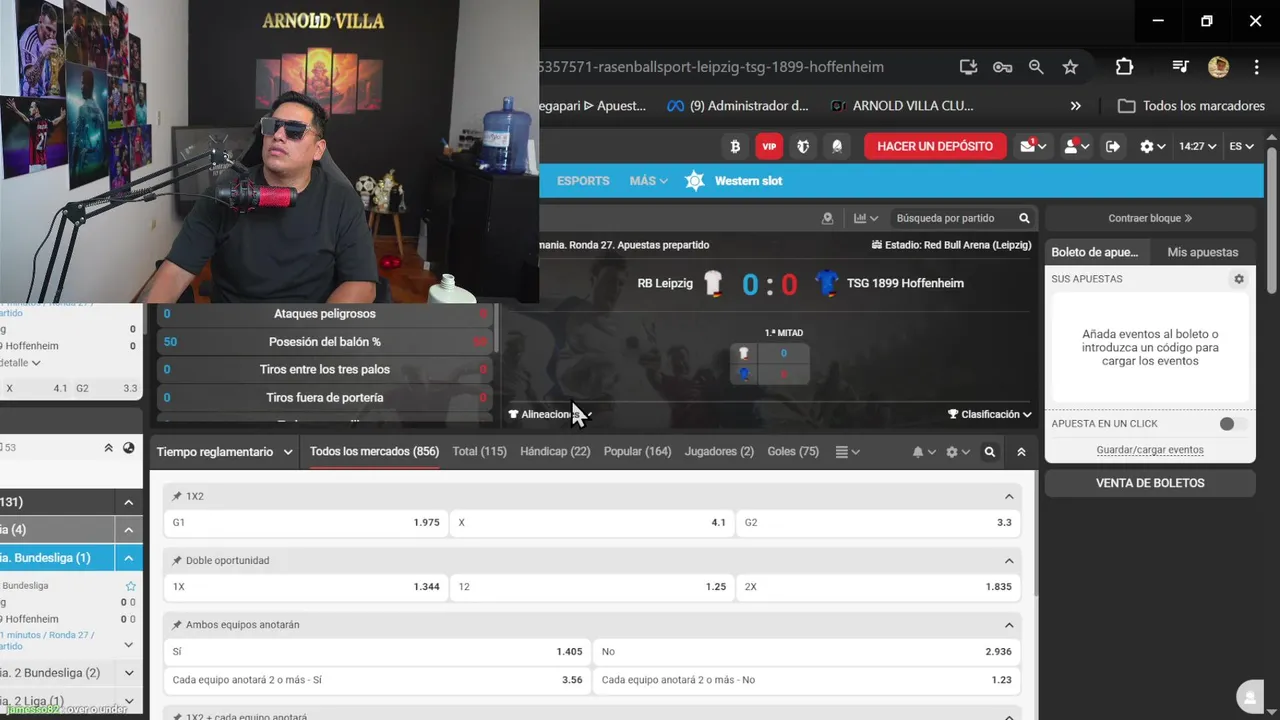Select draw X odds 4.1
Image resolution: width=1280 pixels, height=720 pixels.
(x=592, y=522)
